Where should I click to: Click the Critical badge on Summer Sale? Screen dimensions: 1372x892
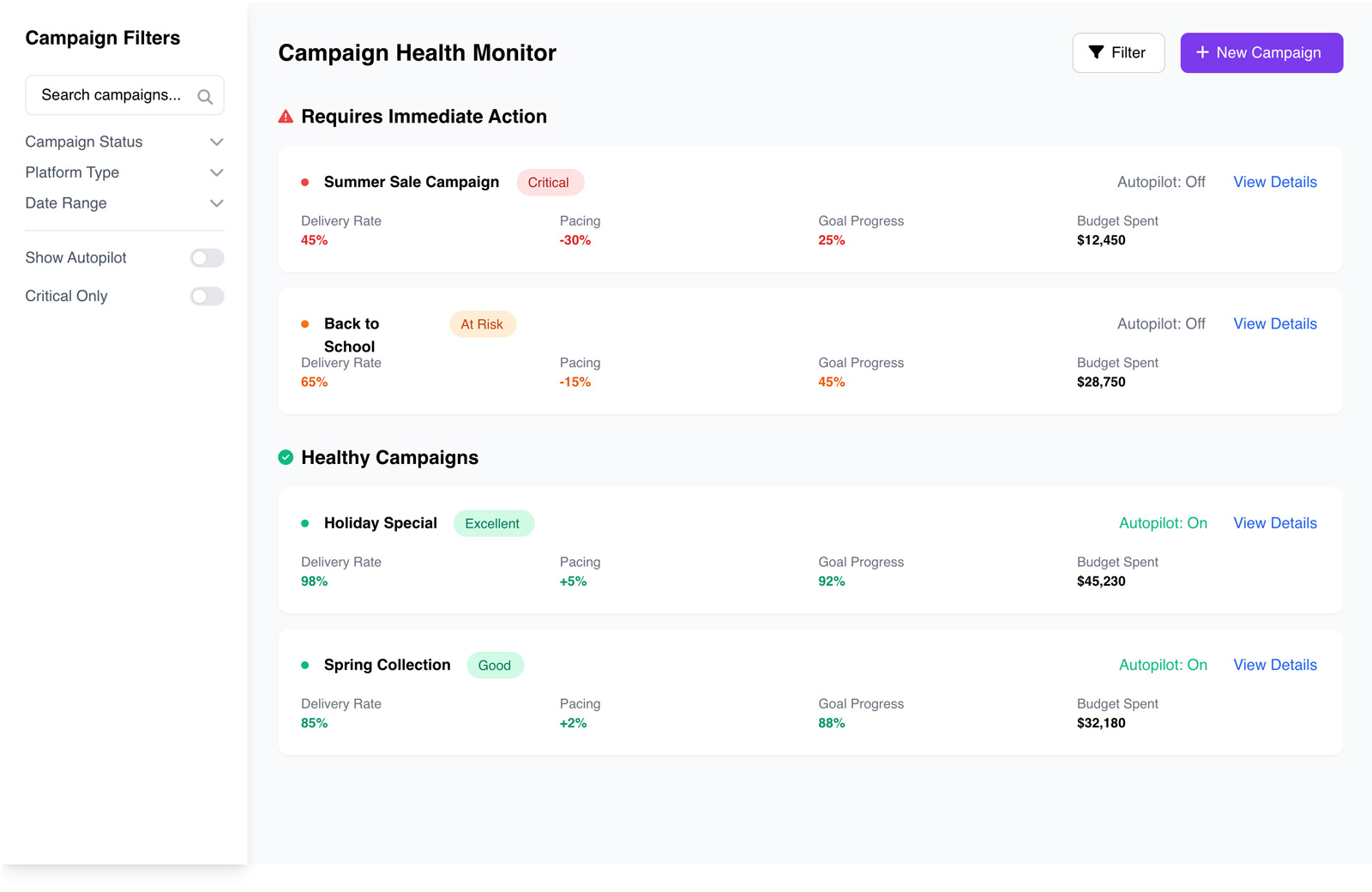point(549,183)
